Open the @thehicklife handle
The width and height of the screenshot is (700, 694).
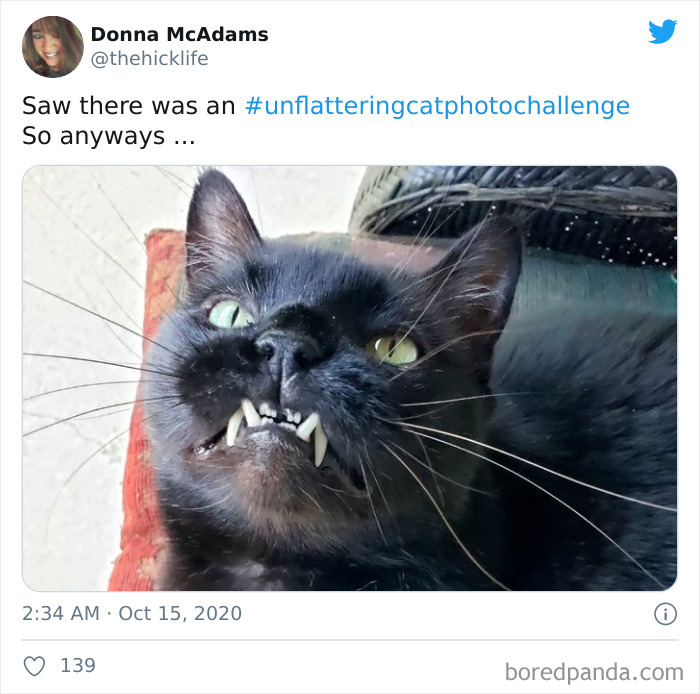coord(150,59)
